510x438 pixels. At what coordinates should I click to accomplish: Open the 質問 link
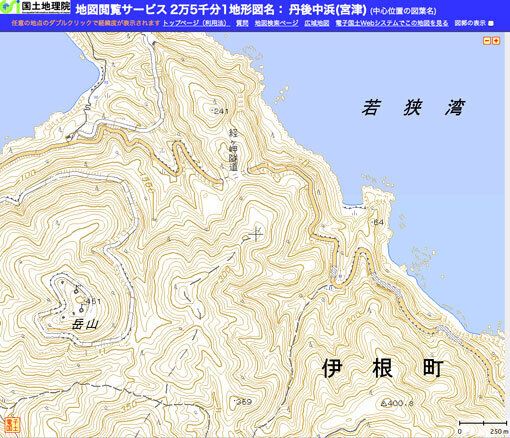(x=242, y=23)
